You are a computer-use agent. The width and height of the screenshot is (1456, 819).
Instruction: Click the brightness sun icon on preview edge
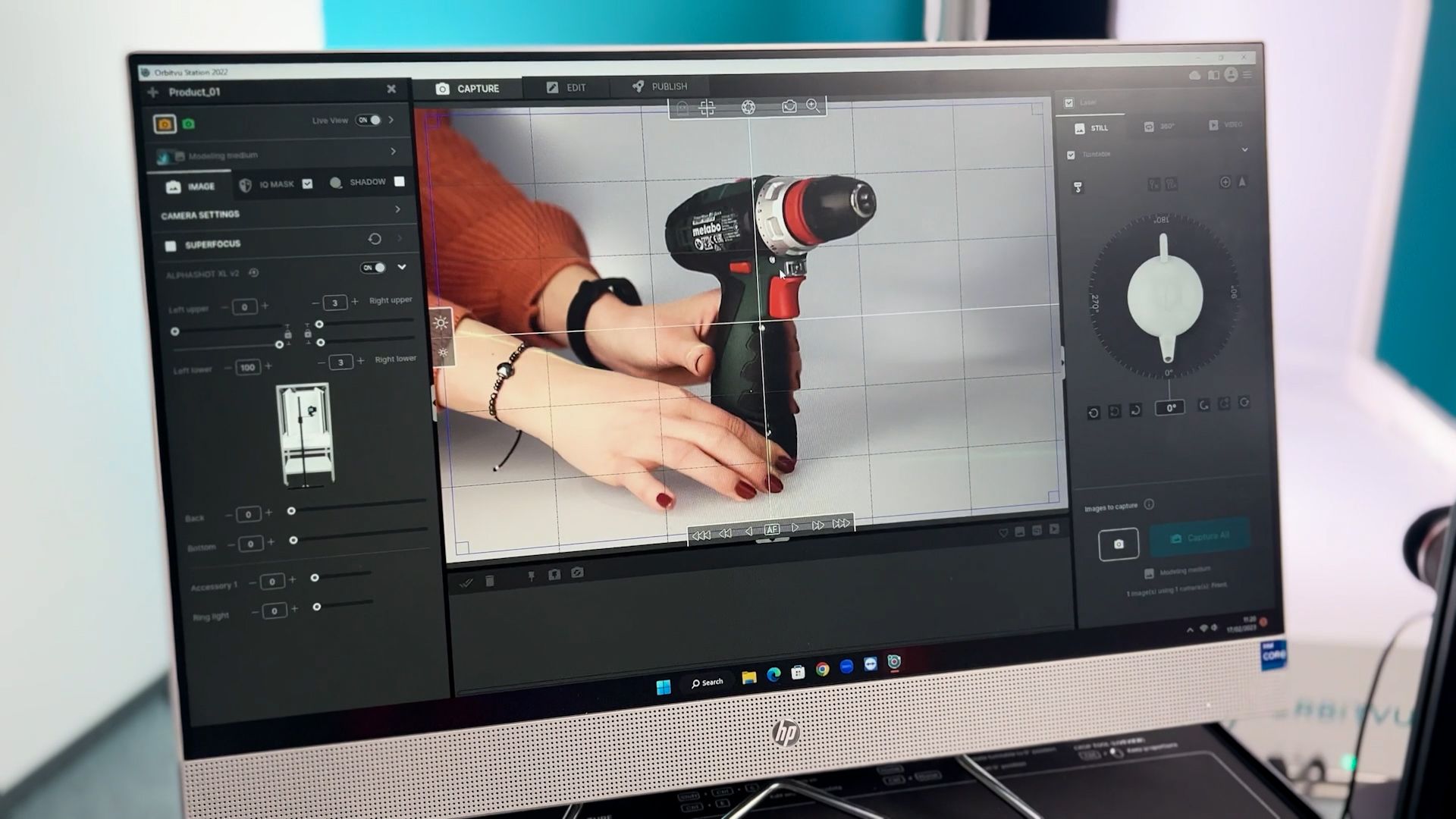[441, 323]
